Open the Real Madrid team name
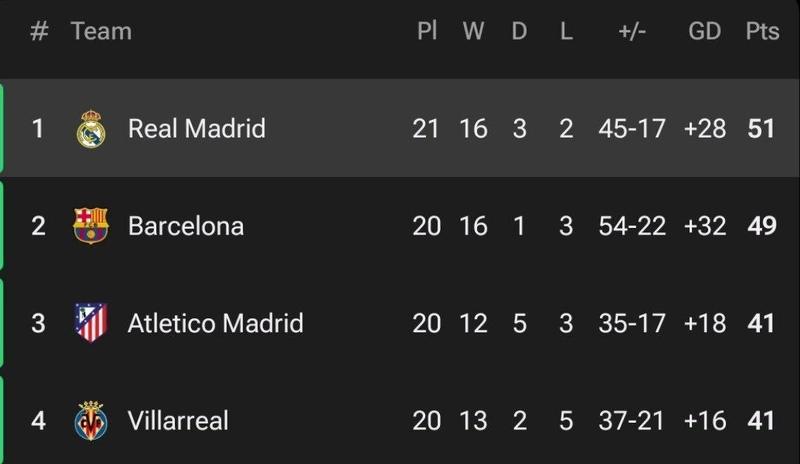Image resolution: width=800 pixels, height=464 pixels. coord(197,129)
